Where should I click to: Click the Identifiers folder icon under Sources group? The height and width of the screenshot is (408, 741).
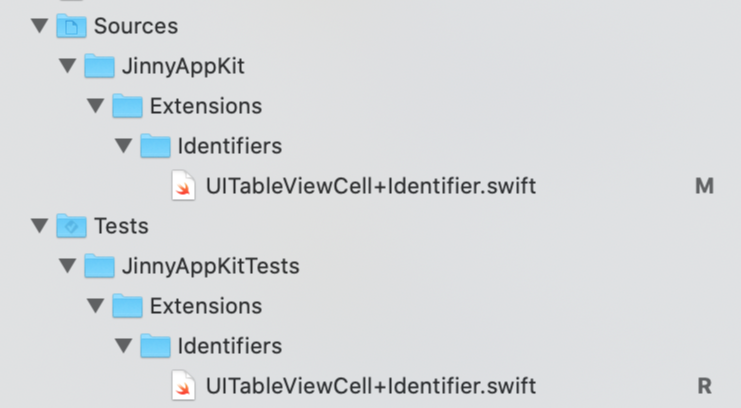155,145
